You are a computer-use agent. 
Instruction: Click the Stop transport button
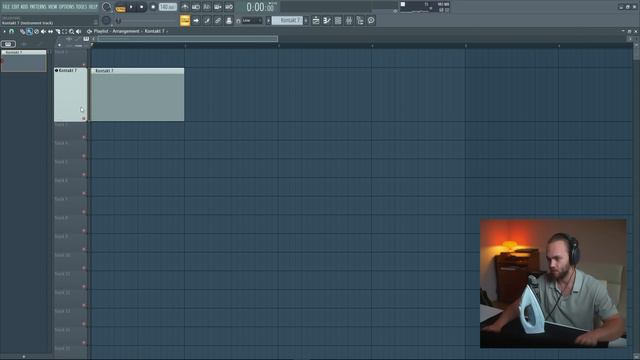pos(142,7)
